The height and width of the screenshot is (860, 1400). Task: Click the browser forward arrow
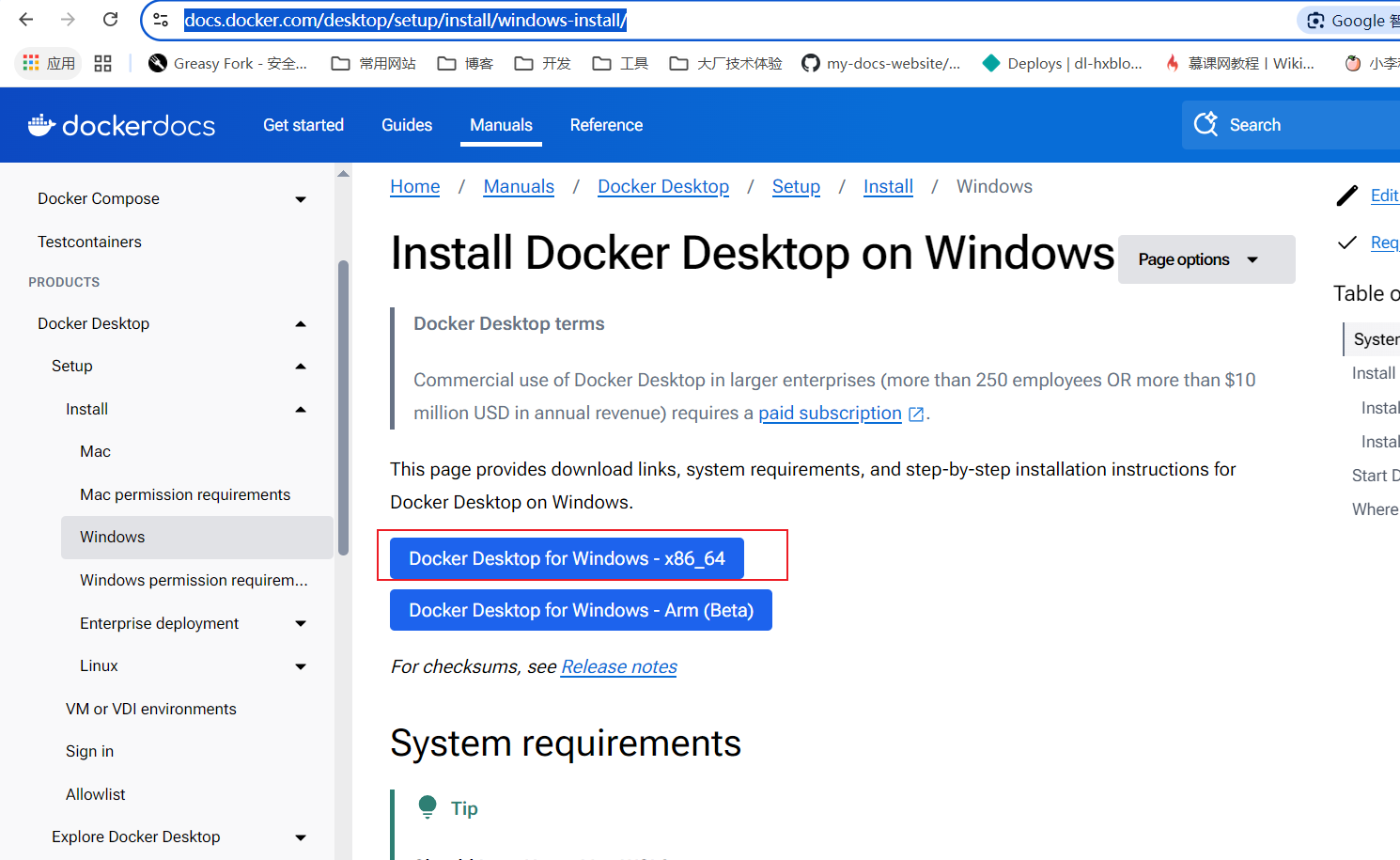(x=68, y=20)
